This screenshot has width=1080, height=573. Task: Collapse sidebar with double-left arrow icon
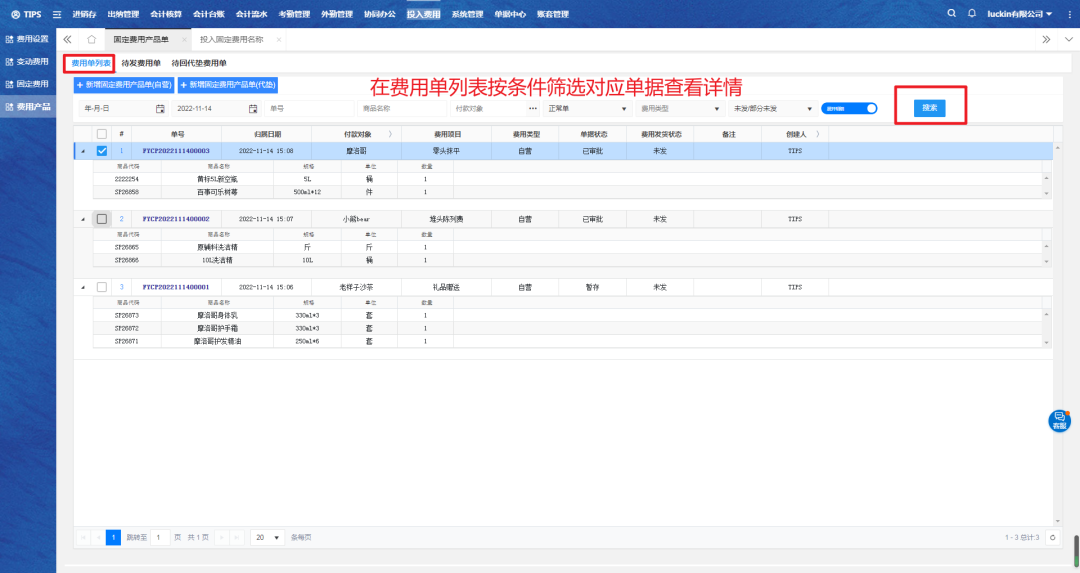pos(67,39)
